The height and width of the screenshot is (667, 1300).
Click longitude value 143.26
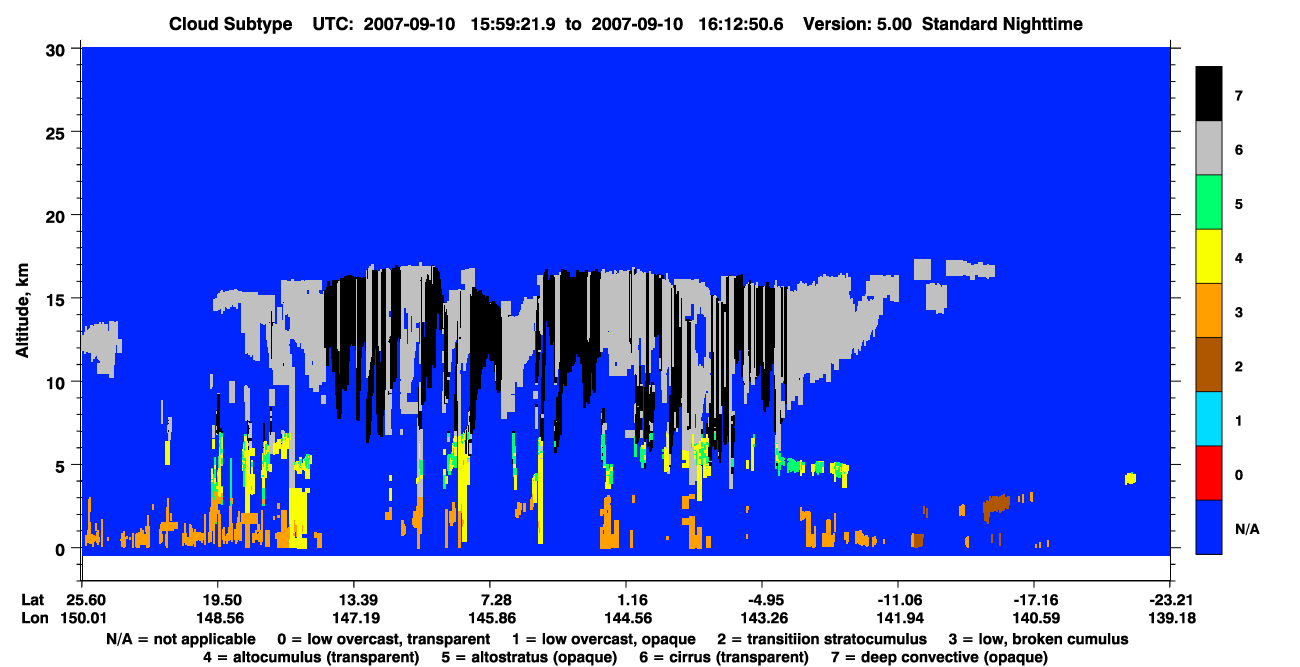[762, 617]
